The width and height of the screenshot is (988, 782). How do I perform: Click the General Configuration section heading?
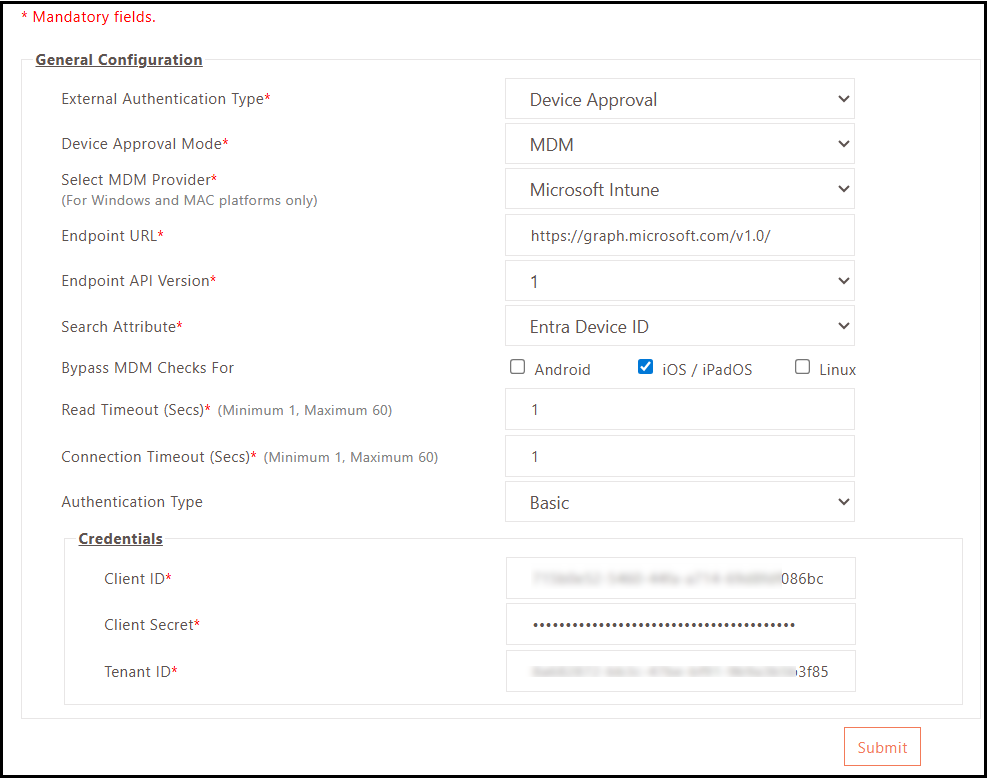119,60
